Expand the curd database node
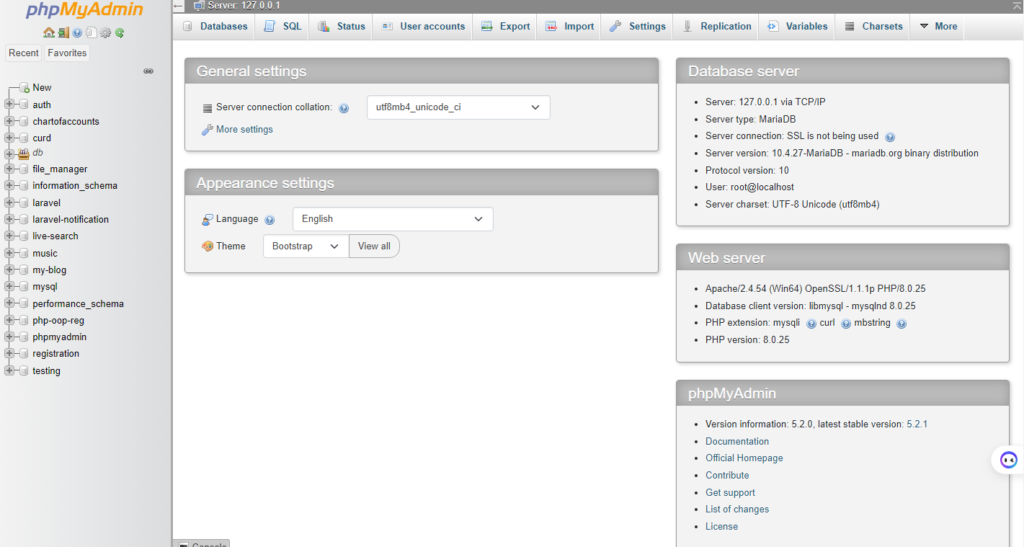Screen dimensions: 1024x547 (9, 138)
